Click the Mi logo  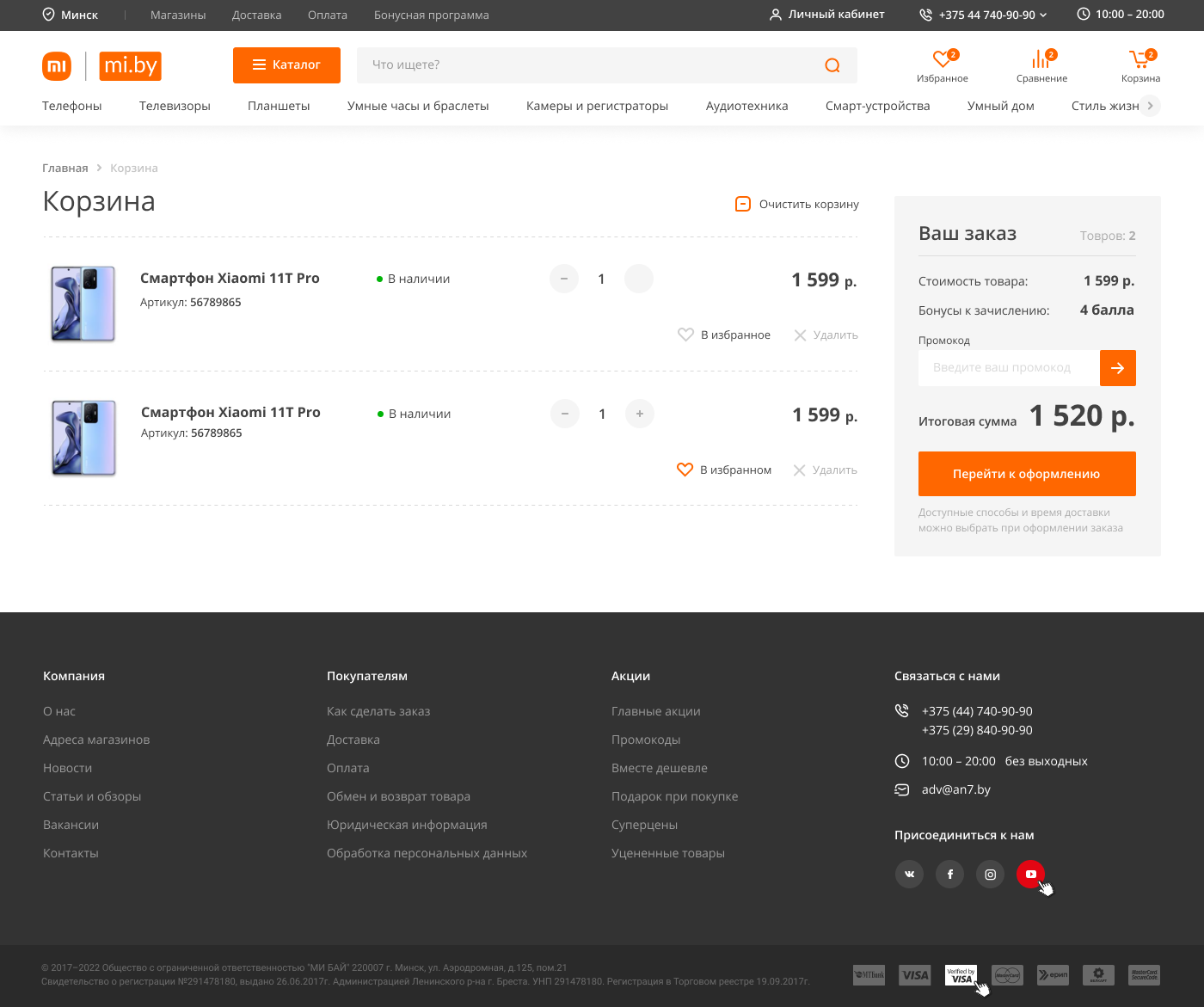click(57, 66)
